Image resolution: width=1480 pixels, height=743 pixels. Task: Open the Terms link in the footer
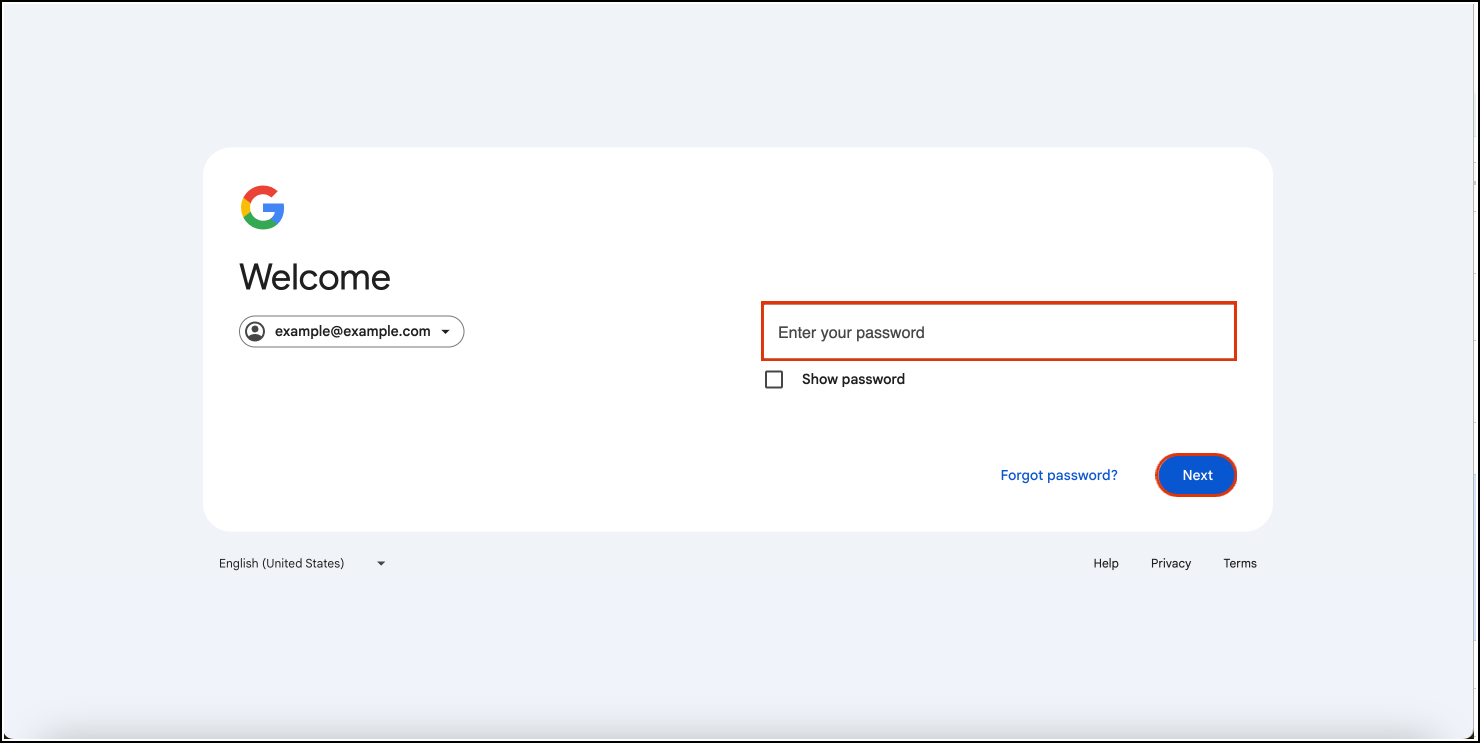1239,564
